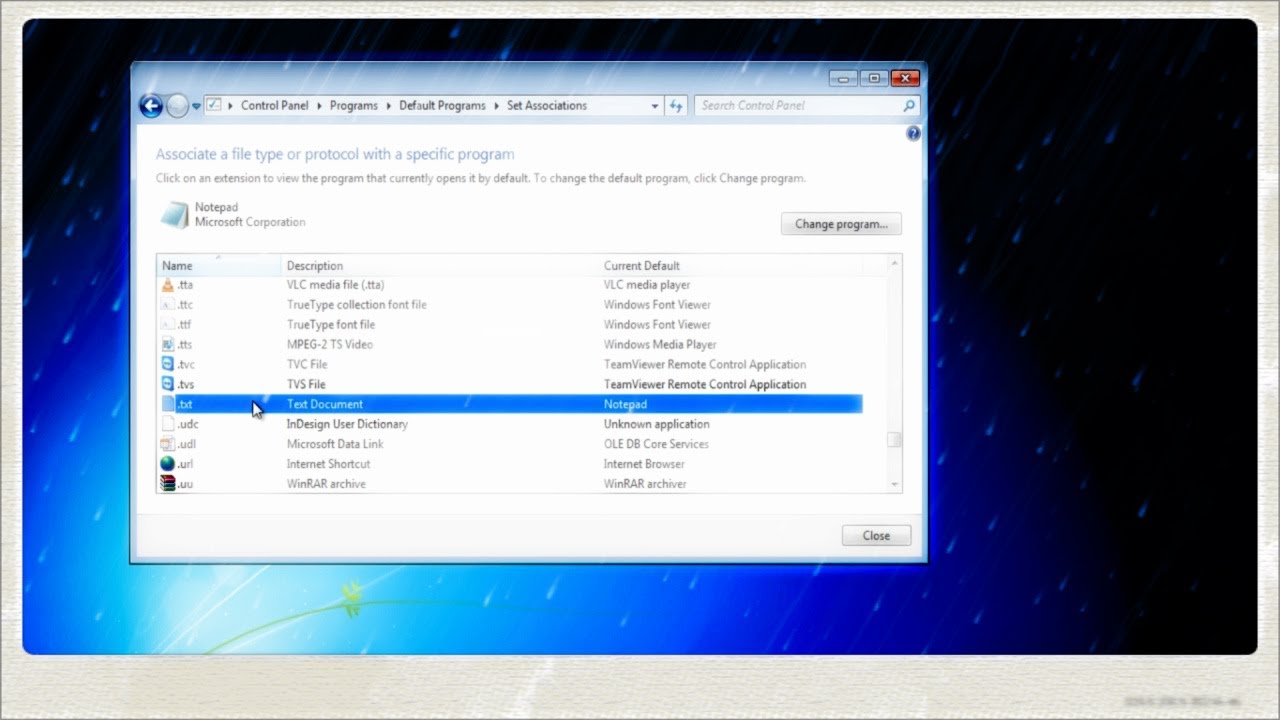Click the TeamViewer icon next to .tvc

(x=168, y=364)
